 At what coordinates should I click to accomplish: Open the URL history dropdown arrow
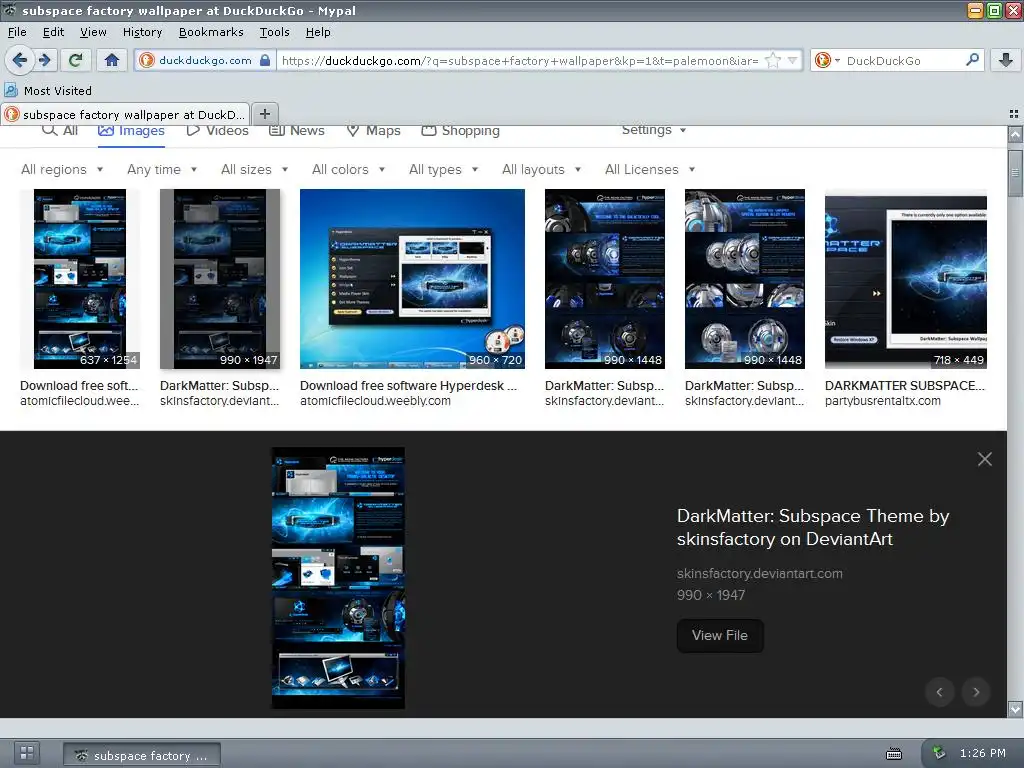792,60
